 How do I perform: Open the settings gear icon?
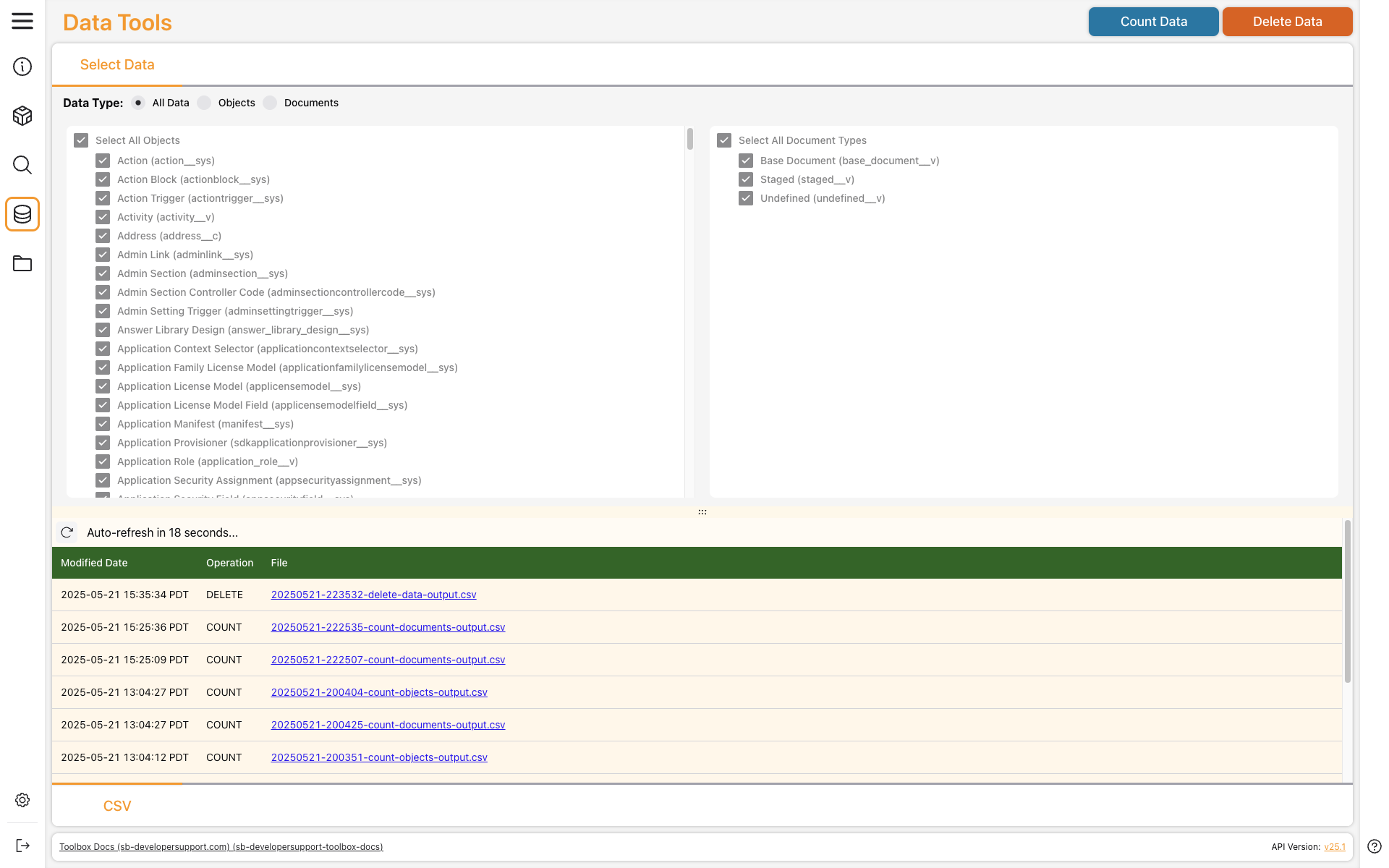[x=22, y=800]
